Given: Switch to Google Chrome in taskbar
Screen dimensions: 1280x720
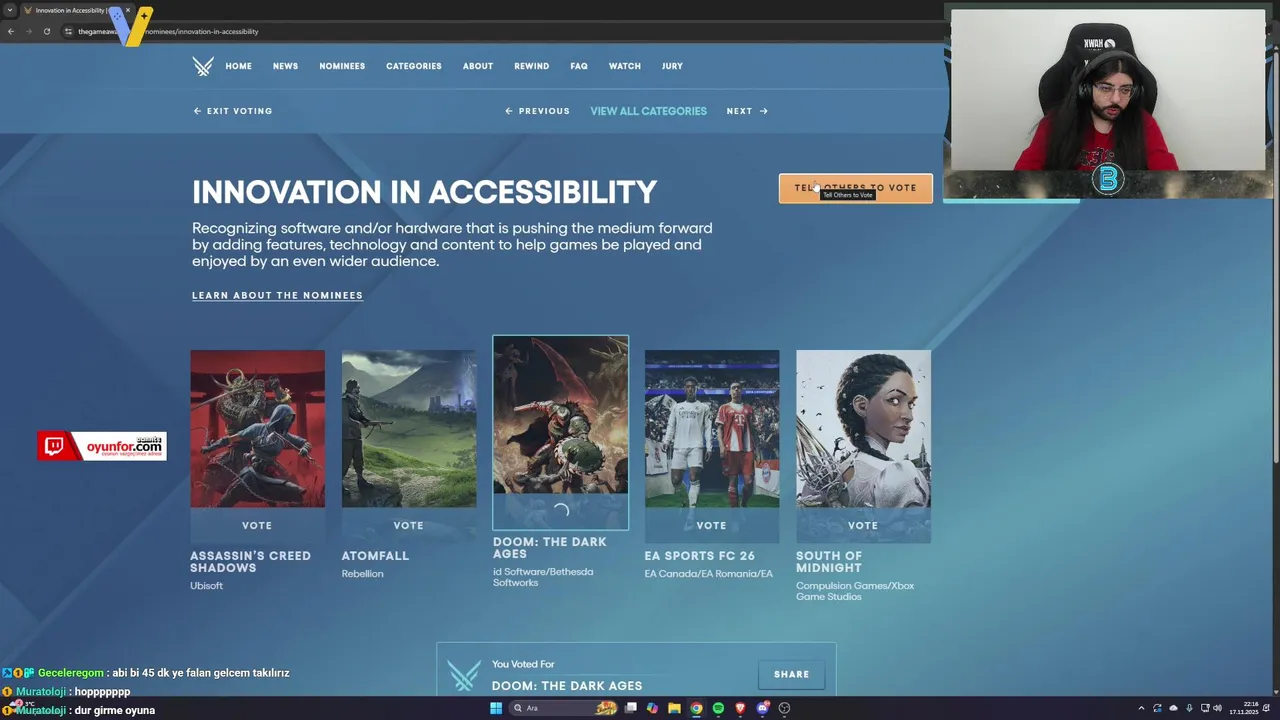Looking at the screenshot, I should click(x=696, y=708).
